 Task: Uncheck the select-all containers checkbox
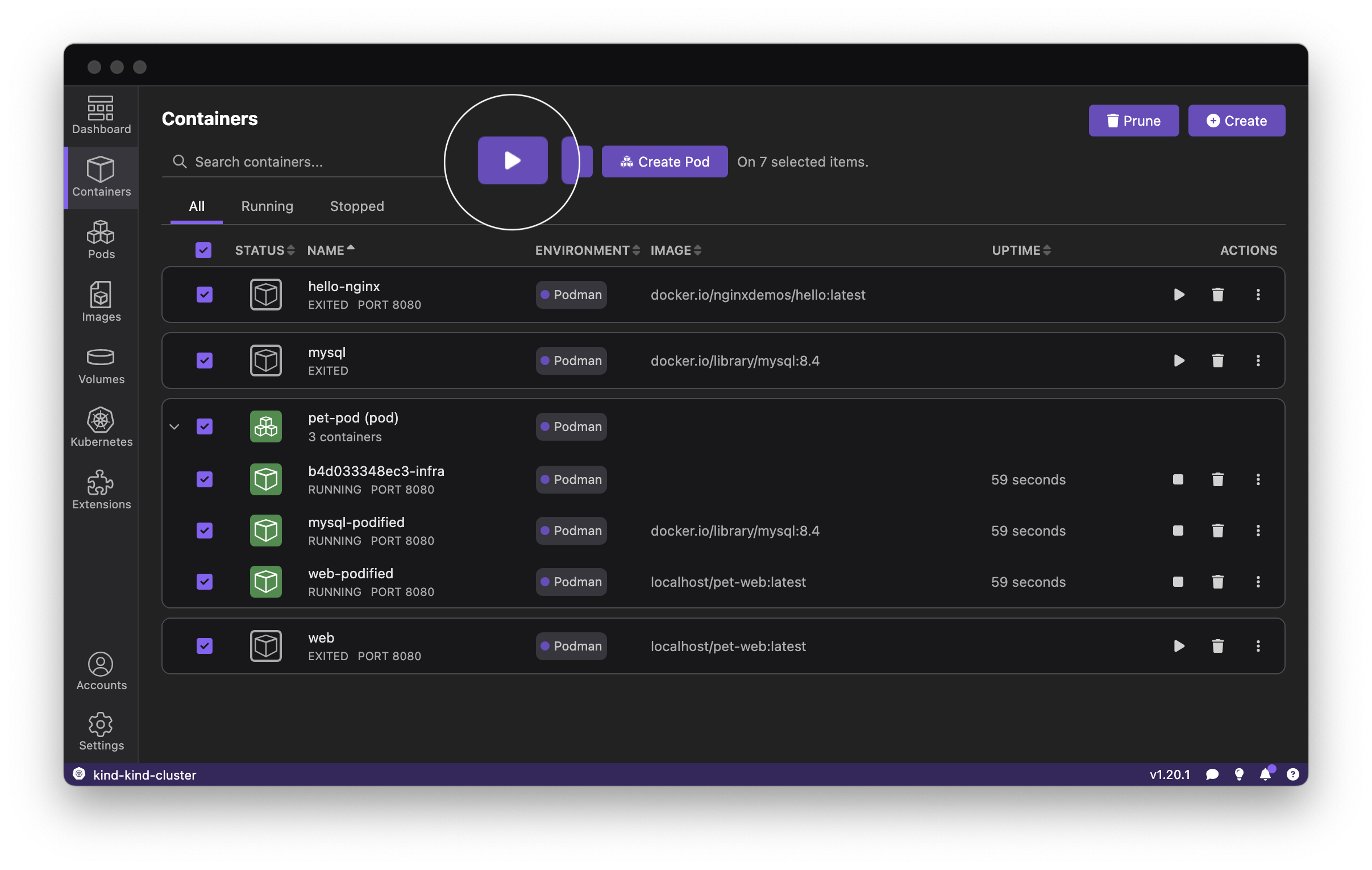tap(203, 250)
